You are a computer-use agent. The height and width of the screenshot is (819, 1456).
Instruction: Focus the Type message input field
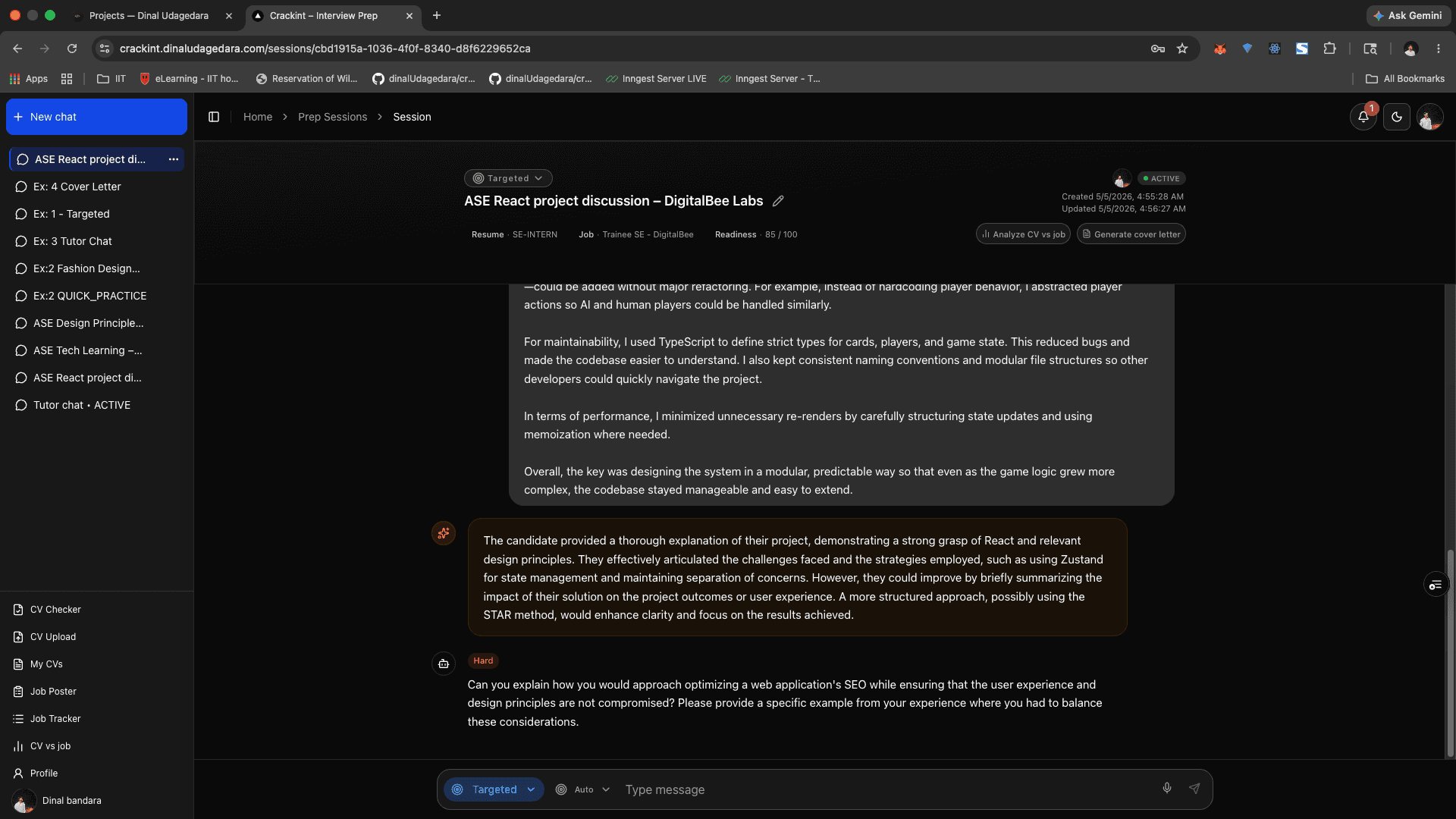click(887, 789)
